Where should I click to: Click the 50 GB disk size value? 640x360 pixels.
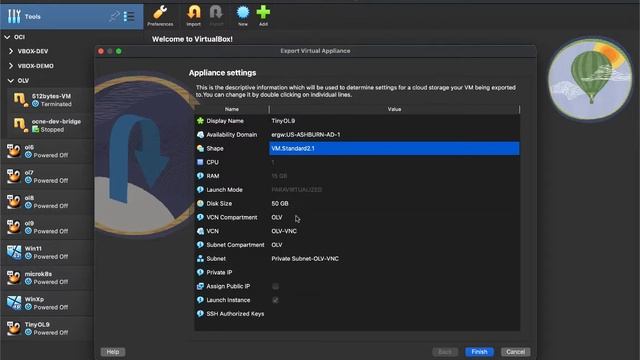[280, 203]
